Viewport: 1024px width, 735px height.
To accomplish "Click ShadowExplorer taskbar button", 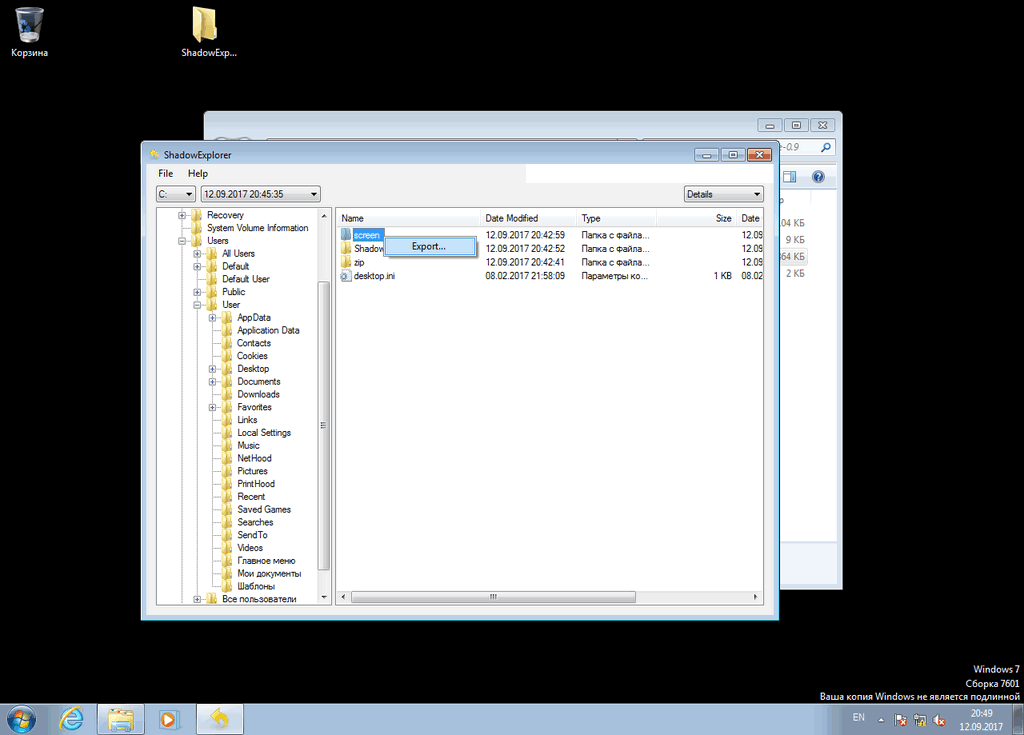I will tap(220, 719).
